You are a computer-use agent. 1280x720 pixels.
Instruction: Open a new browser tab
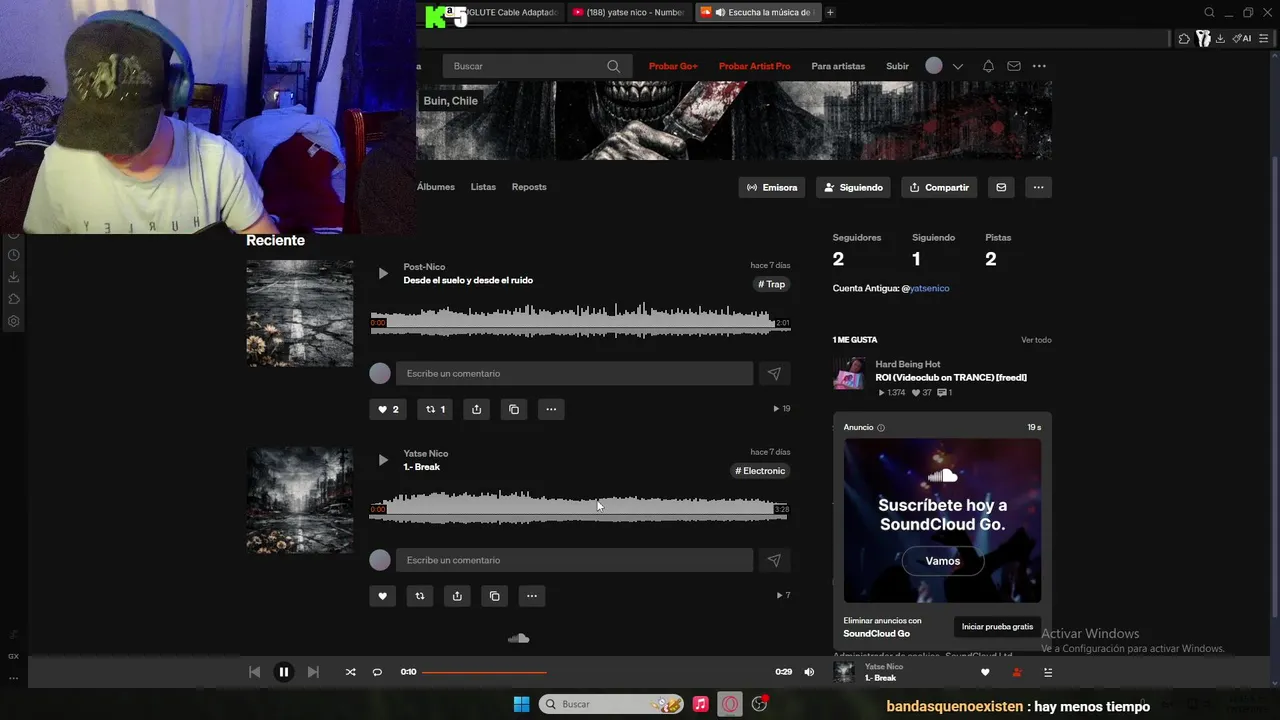[830, 12]
